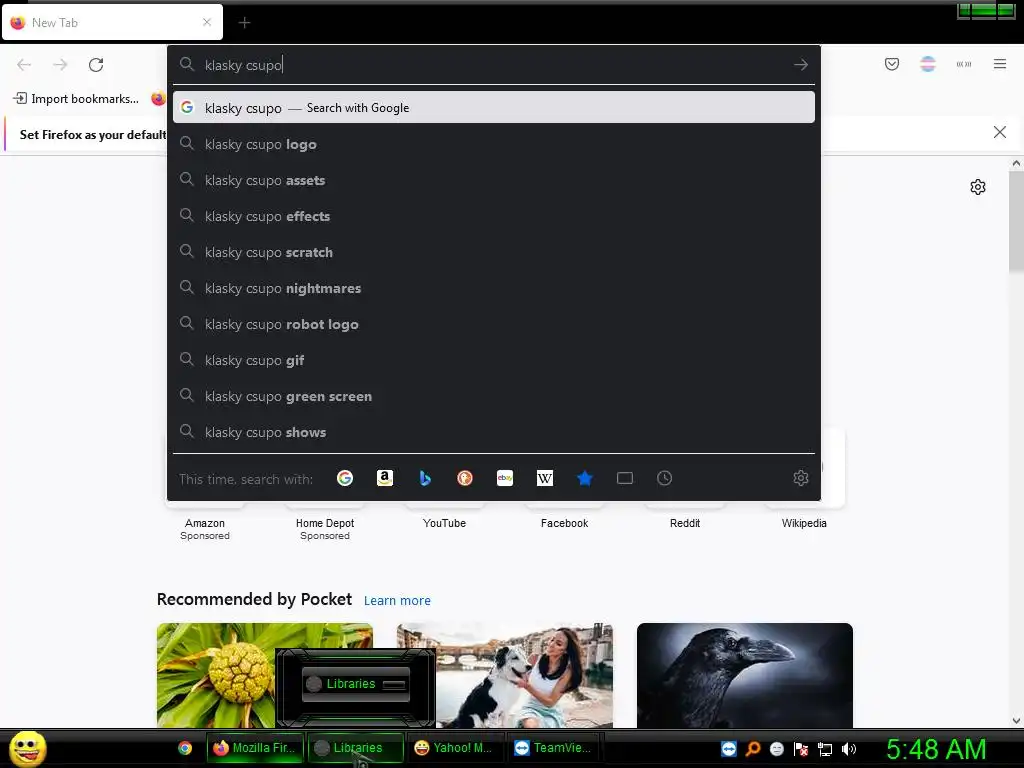1024x768 pixels.
Task: Reload the current page
Action: click(x=96, y=65)
